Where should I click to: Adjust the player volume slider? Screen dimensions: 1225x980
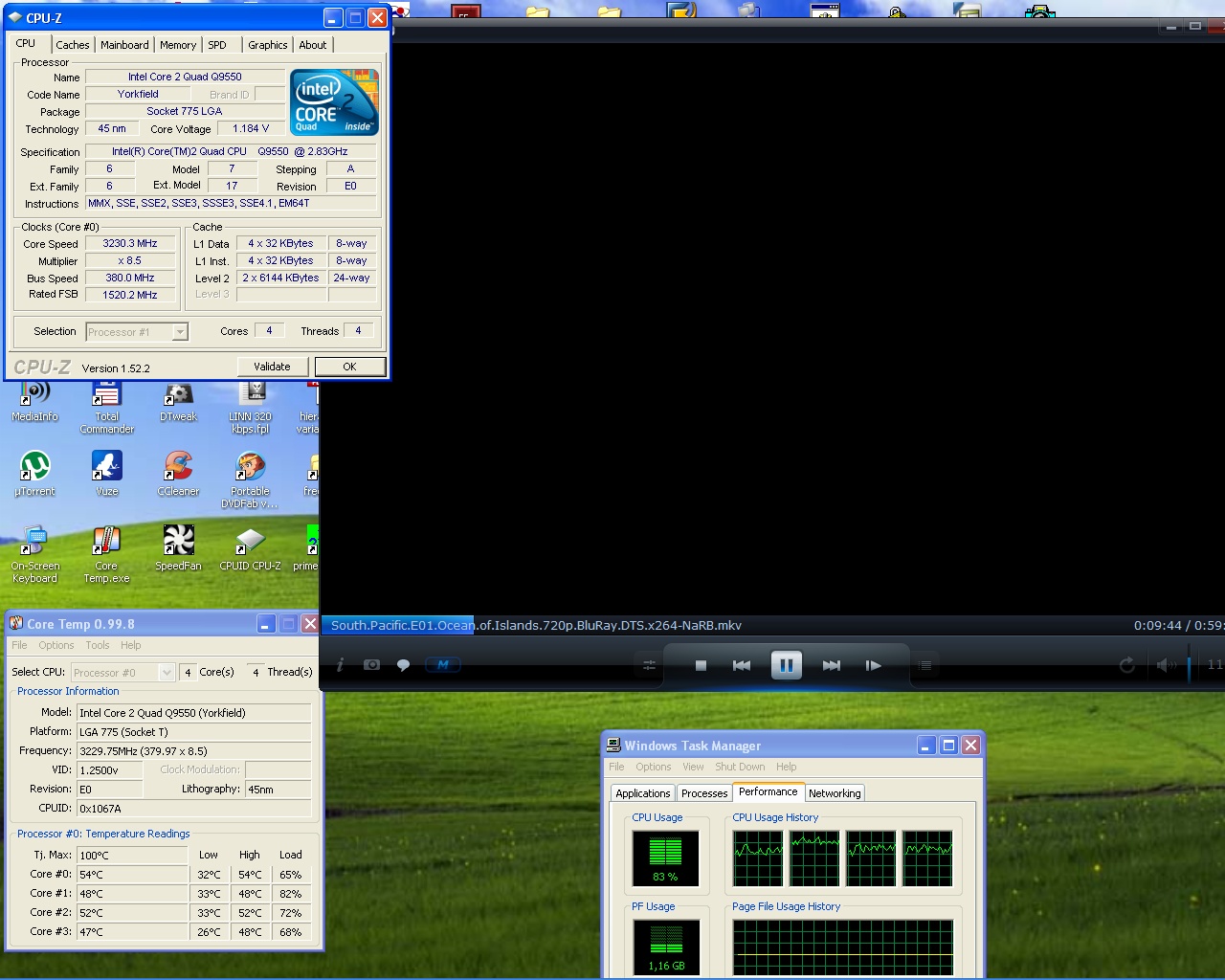(1190, 665)
